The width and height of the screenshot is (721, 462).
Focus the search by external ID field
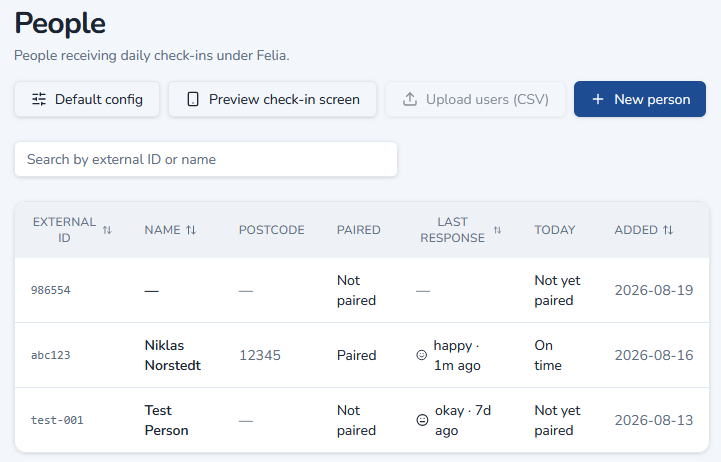point(206,159)
